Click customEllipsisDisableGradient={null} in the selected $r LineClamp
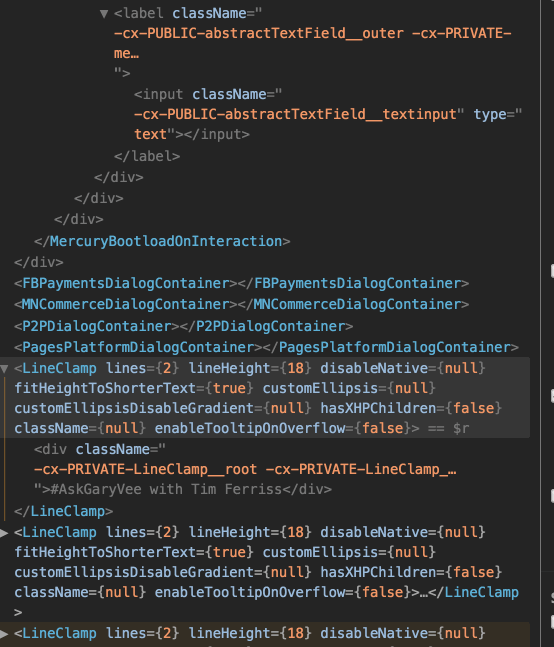 [x=163, y=408]
